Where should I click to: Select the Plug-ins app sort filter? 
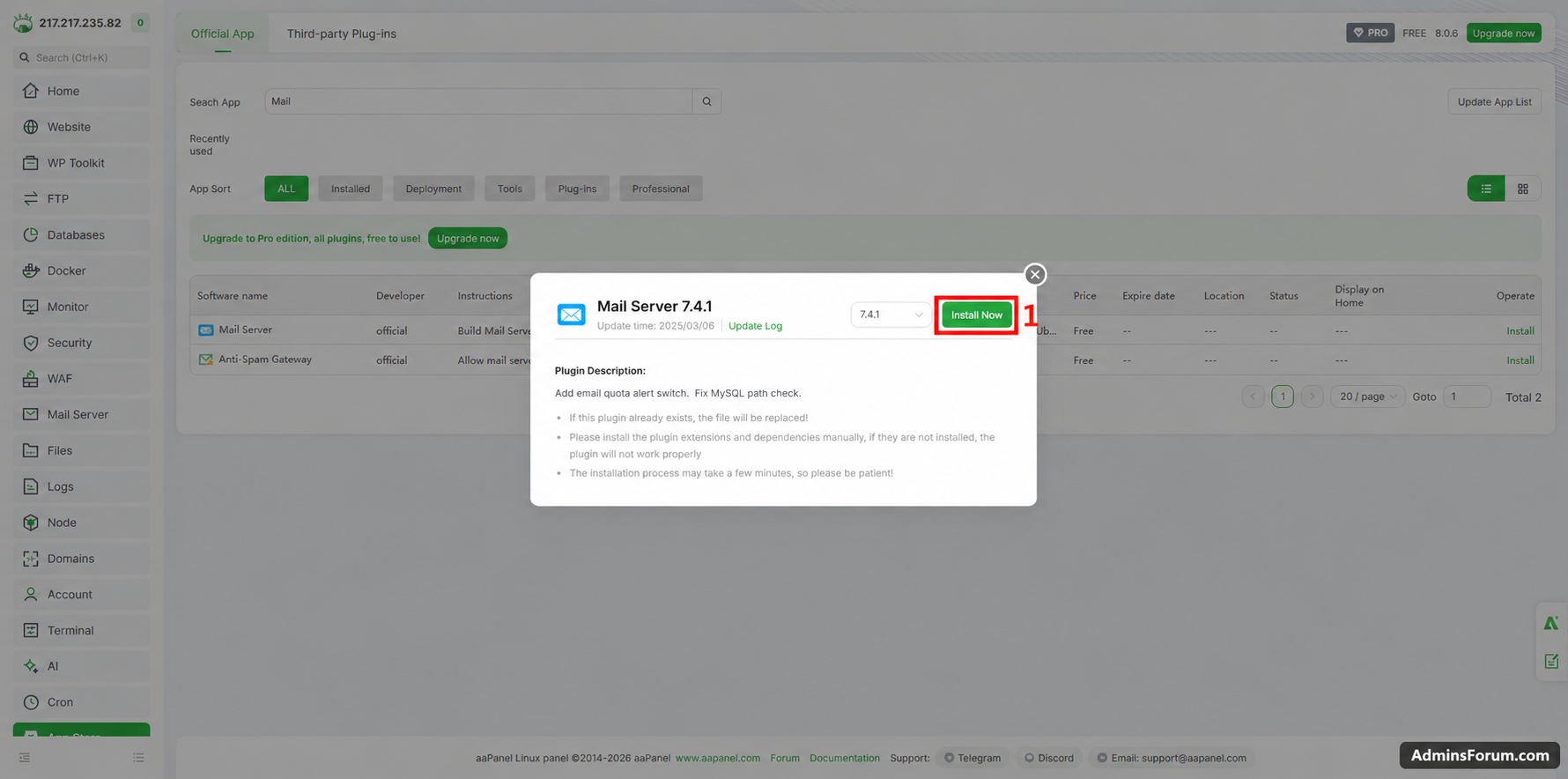577,189
